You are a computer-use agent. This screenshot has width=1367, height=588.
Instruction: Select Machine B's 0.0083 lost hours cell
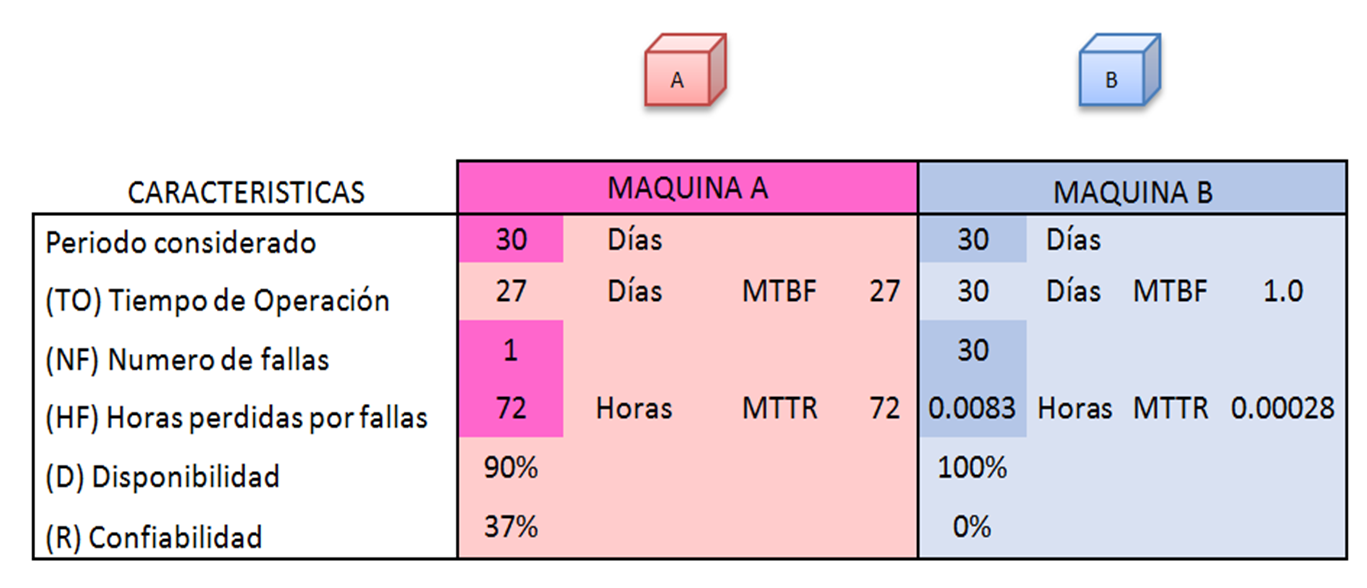[x=972, y=408]
